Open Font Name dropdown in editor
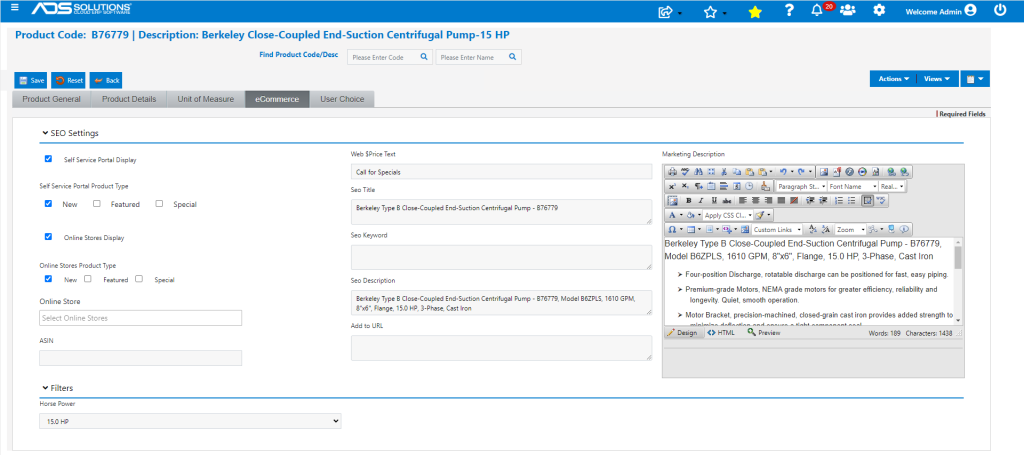This screenshot has width=1024, height=455. (x=853, y=187)
